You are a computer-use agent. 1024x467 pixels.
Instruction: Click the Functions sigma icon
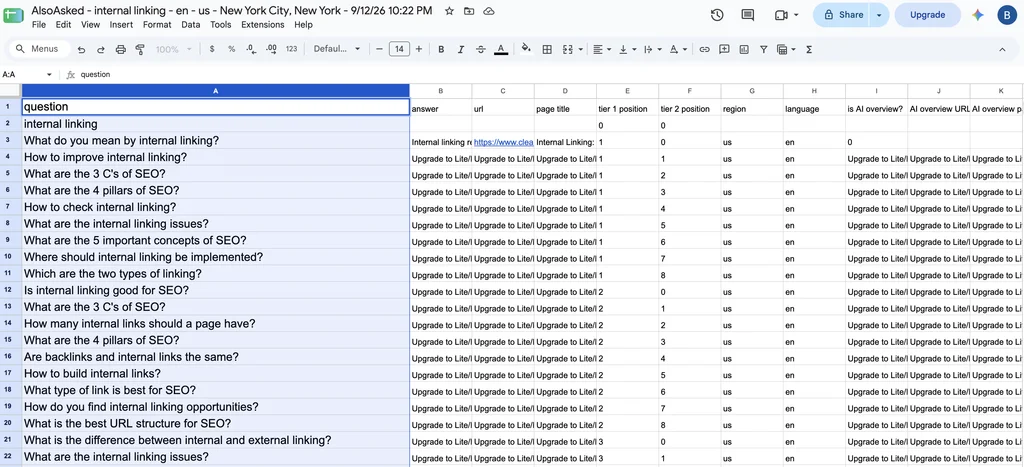(x=809, y=49)
